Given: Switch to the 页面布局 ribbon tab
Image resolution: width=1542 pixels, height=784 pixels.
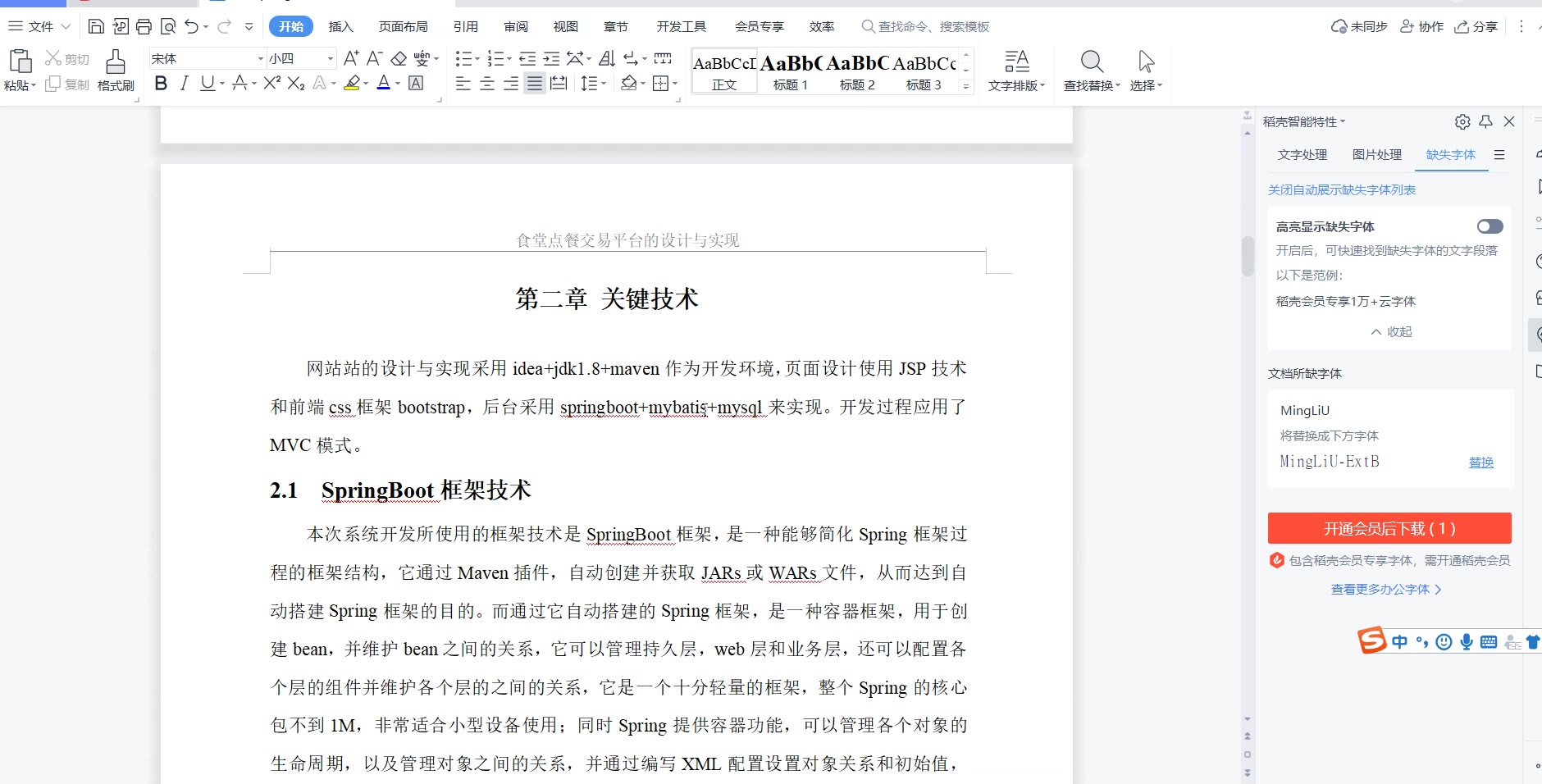Looking at the screenshot, I should click(x=403, y=26).
